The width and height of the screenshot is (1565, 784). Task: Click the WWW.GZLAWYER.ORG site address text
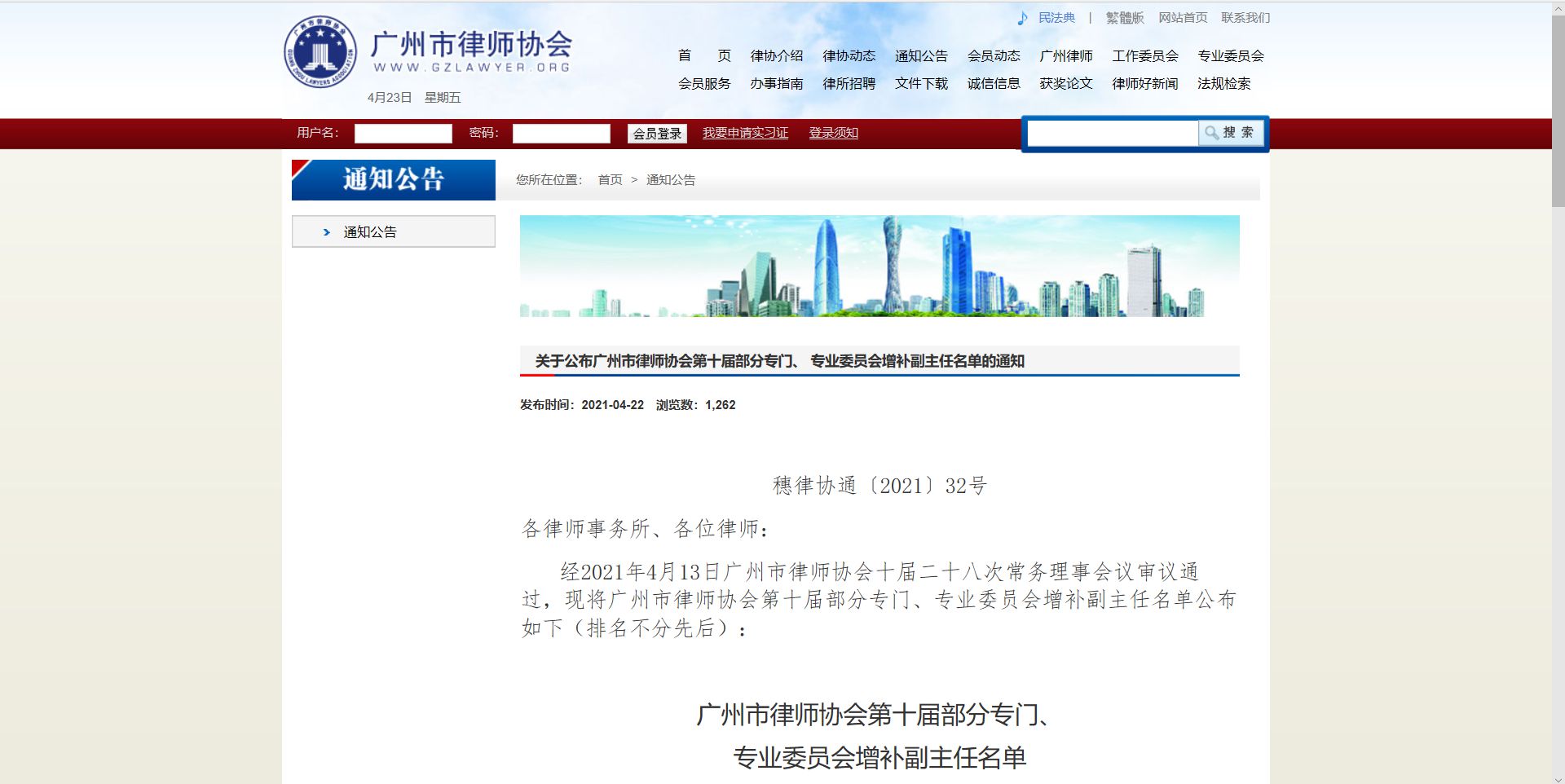(471, 68)
